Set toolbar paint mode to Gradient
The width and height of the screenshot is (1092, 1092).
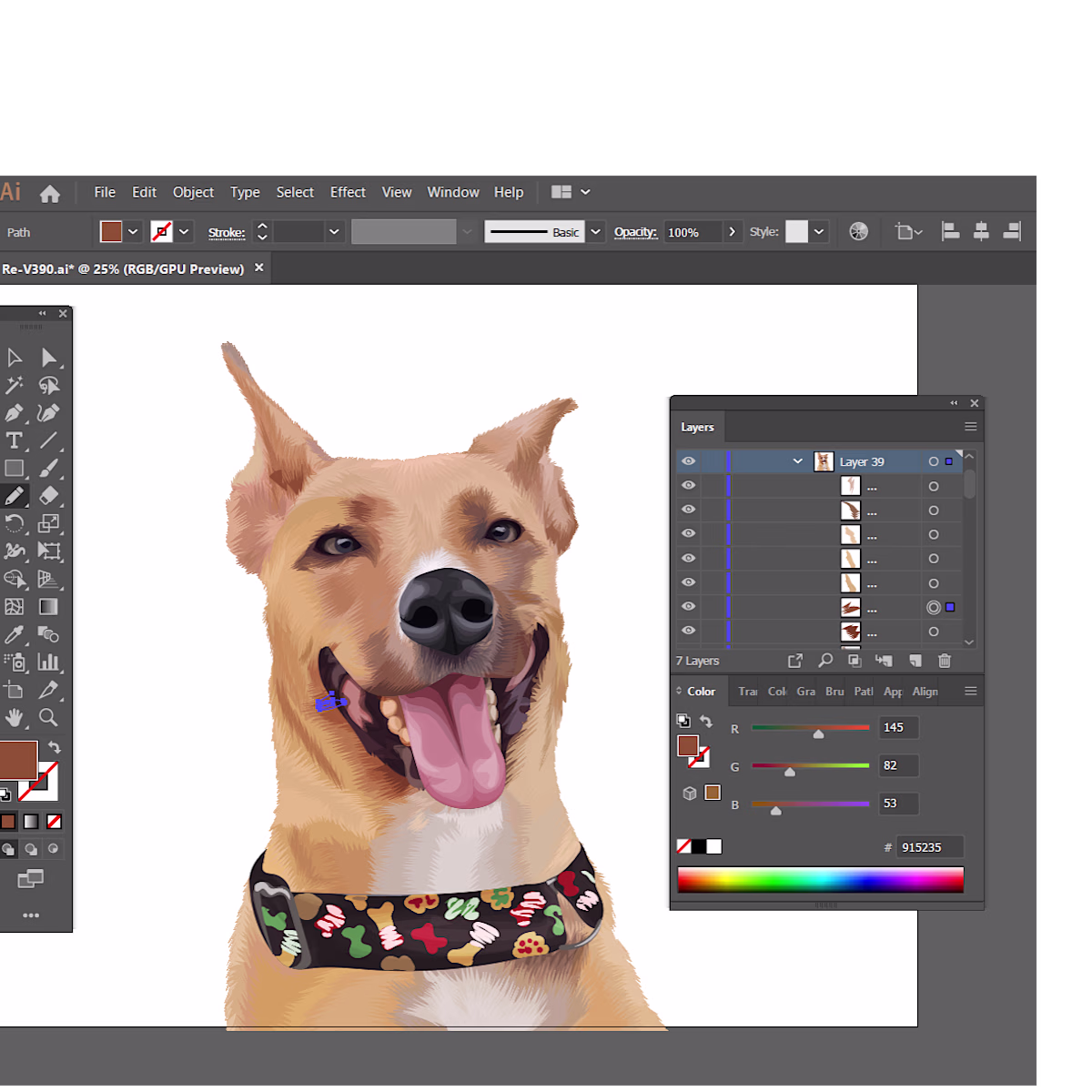click(31, 822)
